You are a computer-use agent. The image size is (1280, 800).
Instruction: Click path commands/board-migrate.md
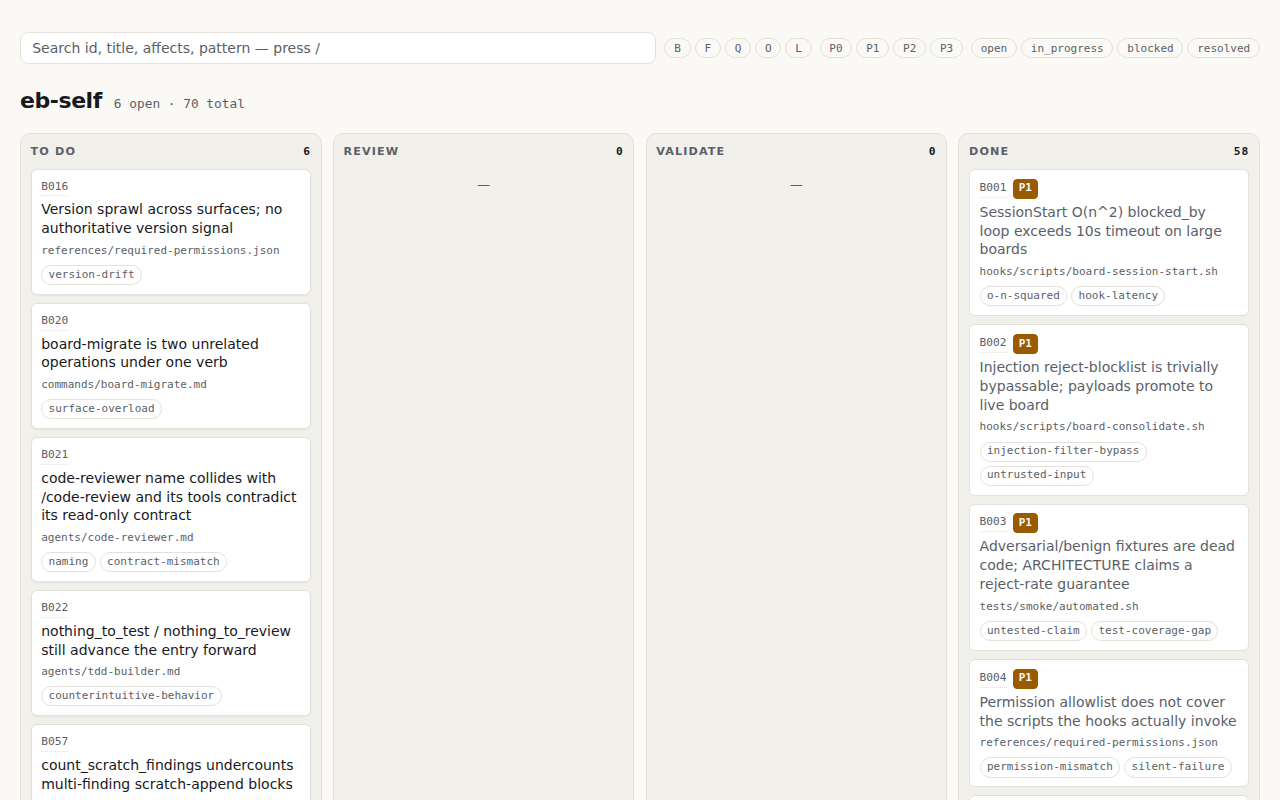(x=124, y=384)
